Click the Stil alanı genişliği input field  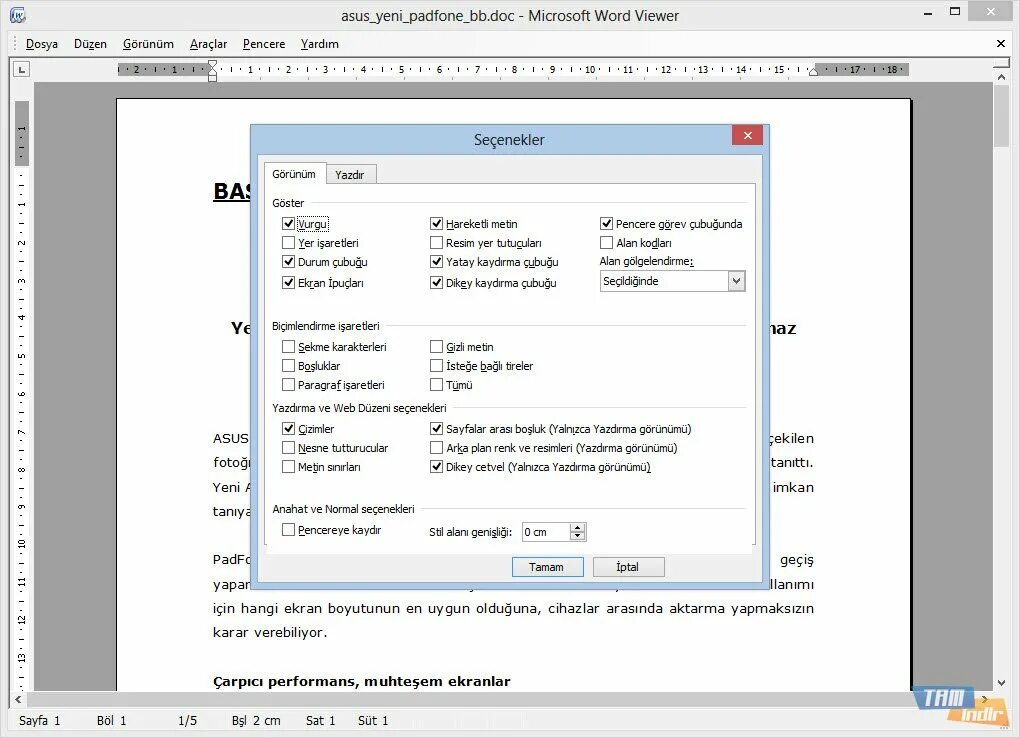[546, 532]
